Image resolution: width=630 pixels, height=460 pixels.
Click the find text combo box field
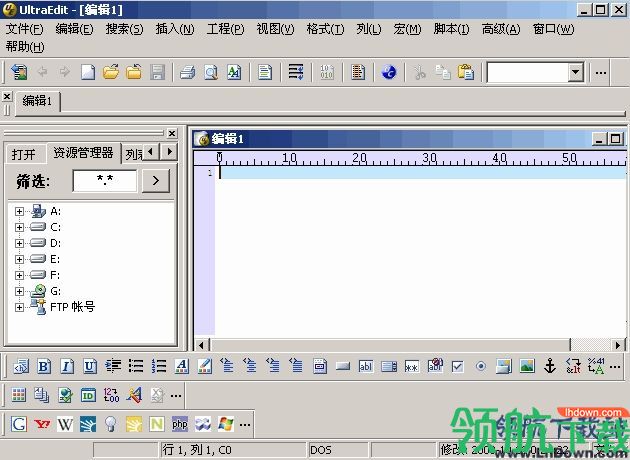click(528, 72)
